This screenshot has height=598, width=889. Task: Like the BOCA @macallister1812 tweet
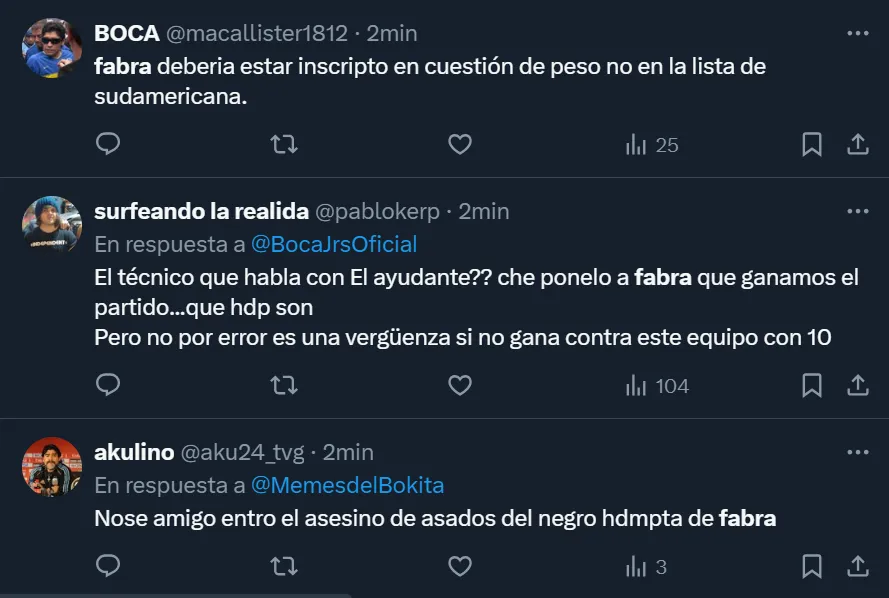pyautogui.click(x=459, y=145)
